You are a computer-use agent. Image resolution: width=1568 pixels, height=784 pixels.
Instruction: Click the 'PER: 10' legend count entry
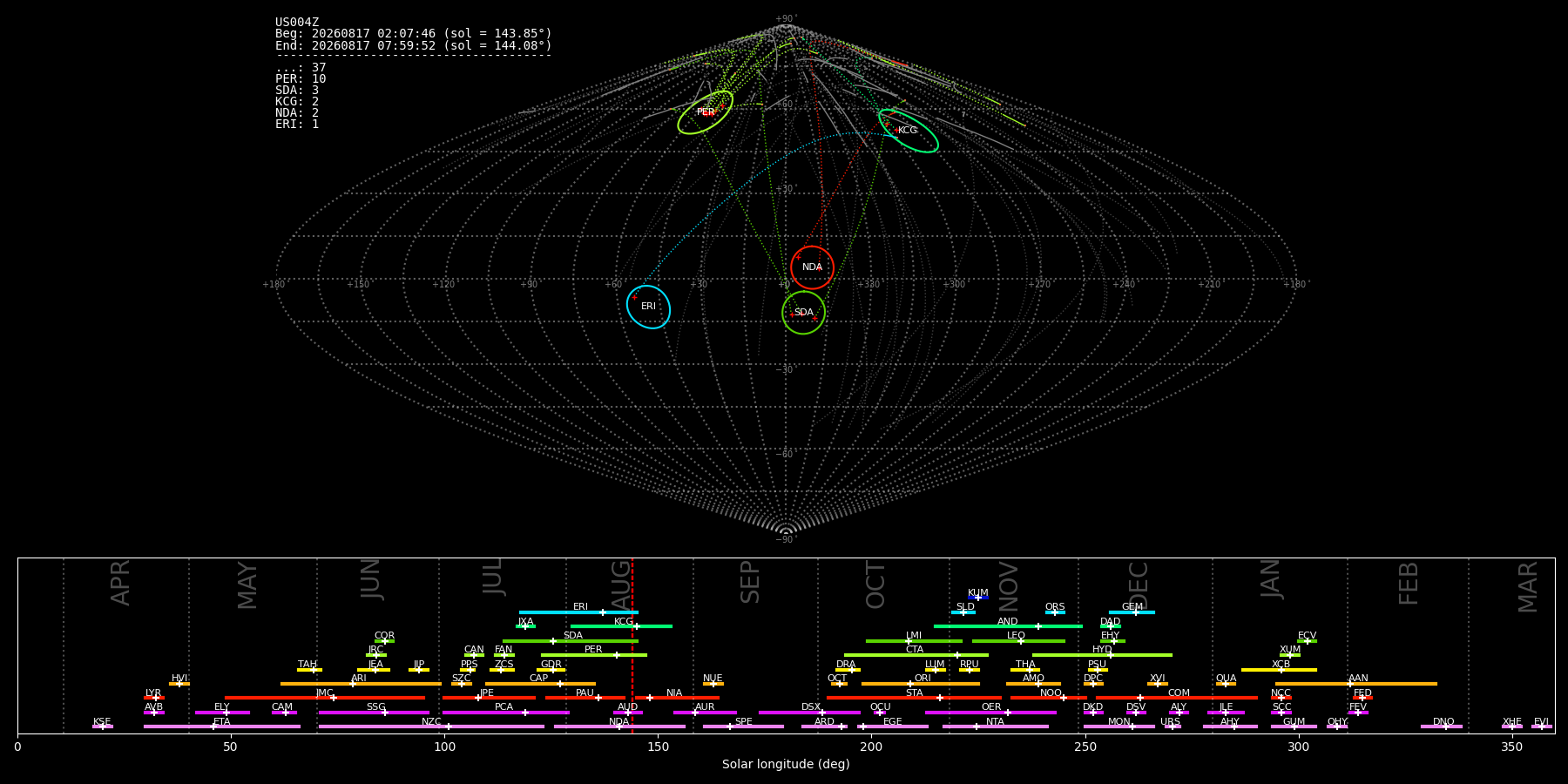301,79
